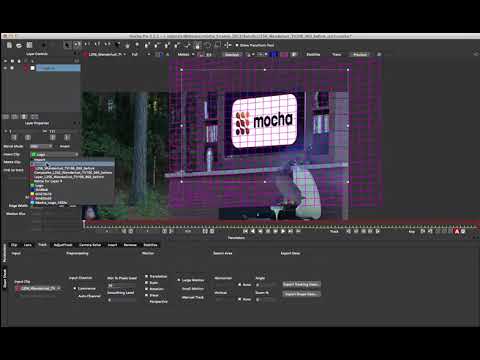Select Manual Track radio option
The width and height of the screenshot is (480, 360).
(179, 297)
